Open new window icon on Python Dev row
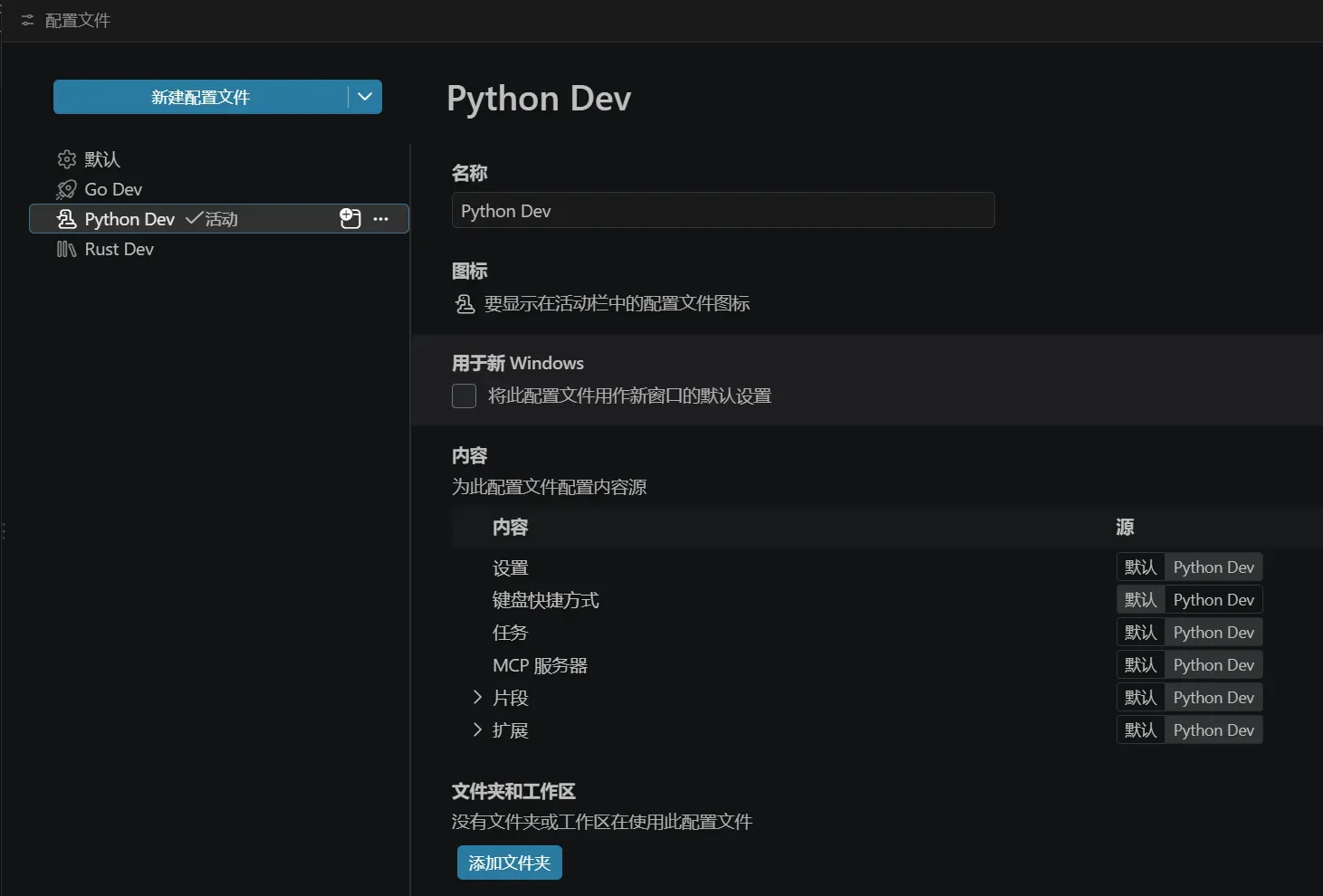 [x=350, y=218]
